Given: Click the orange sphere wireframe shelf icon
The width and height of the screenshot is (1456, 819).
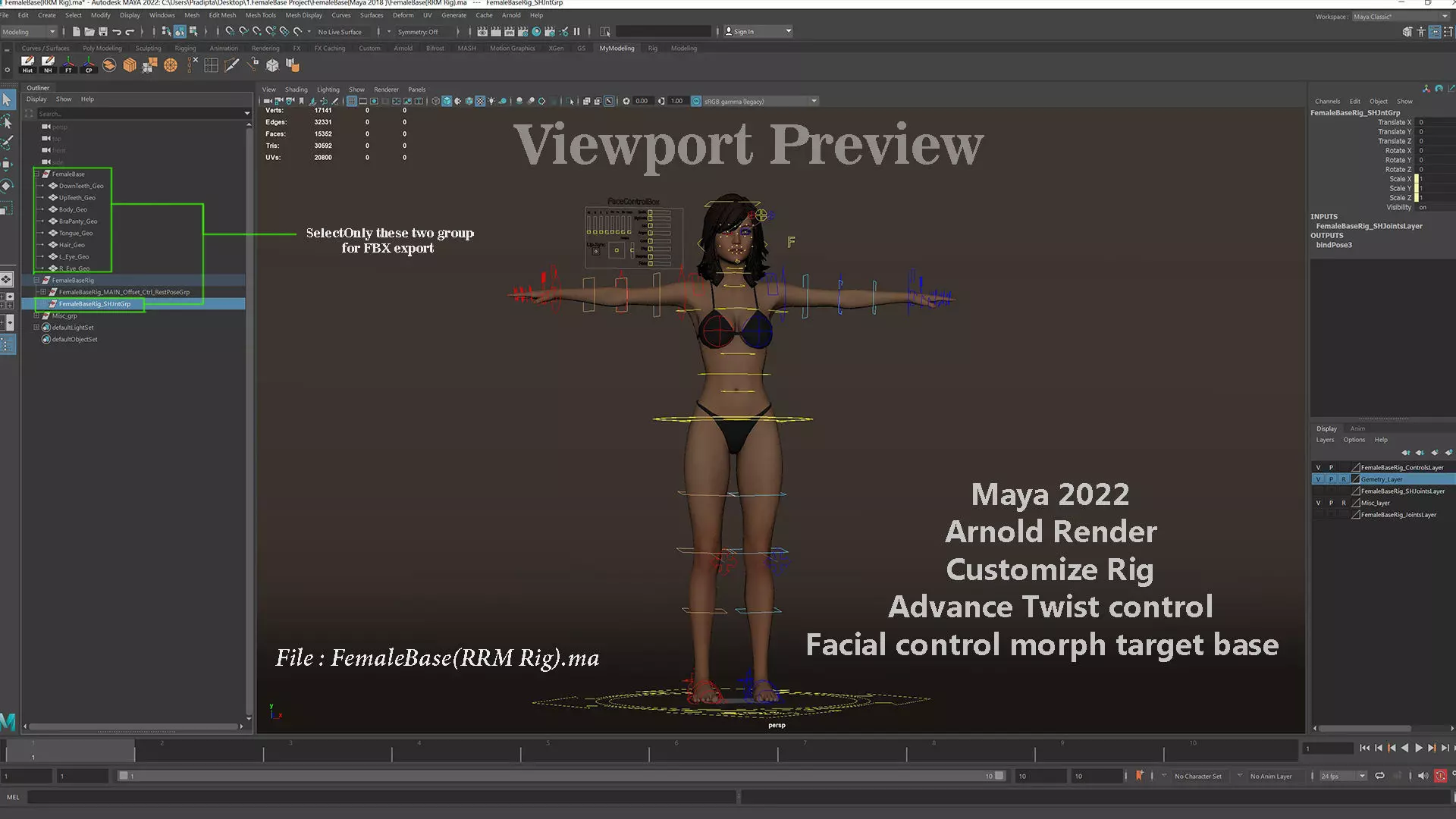Looking at the screenshot, I should click(171, 65).
